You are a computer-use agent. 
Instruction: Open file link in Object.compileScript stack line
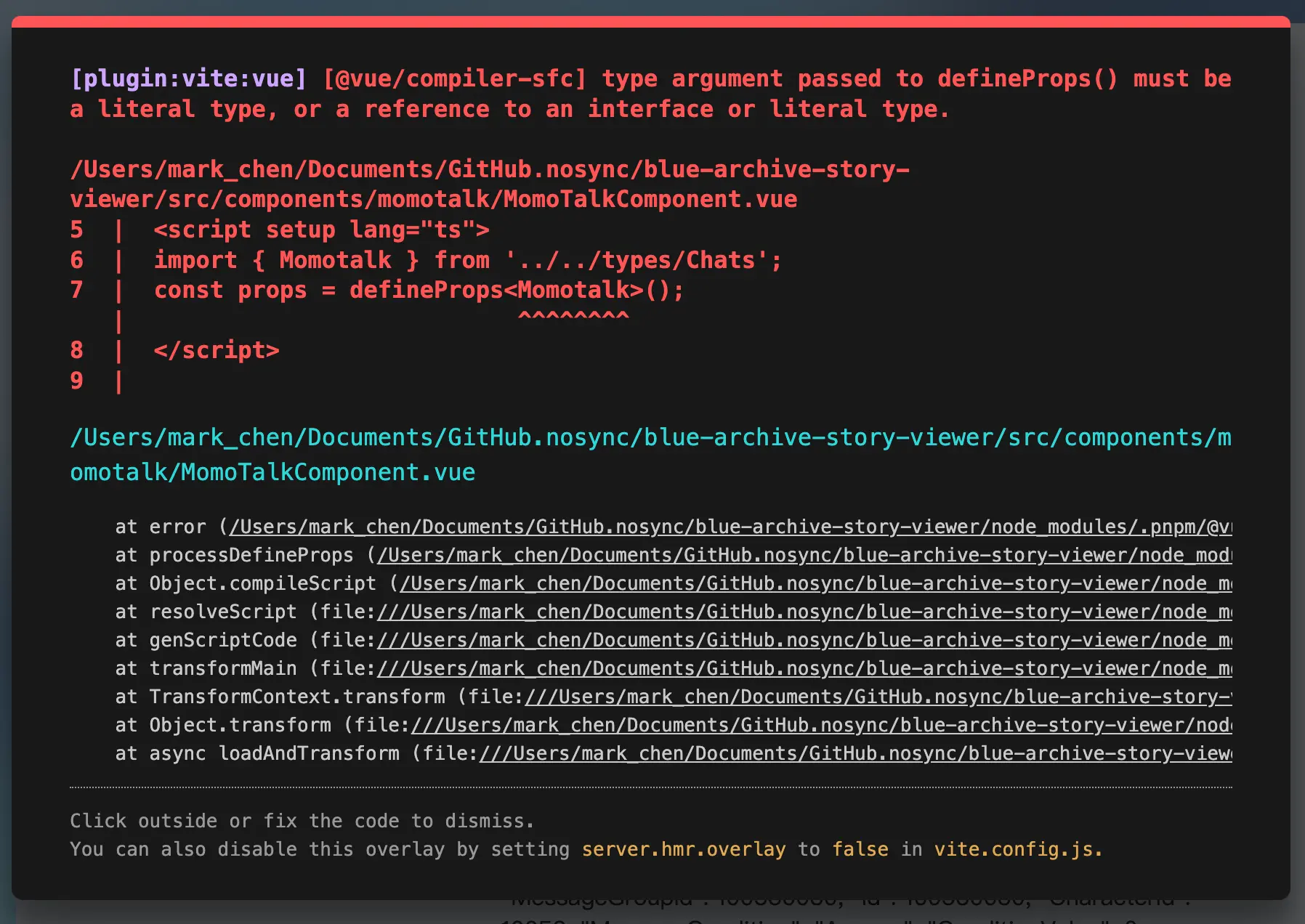pos(816,583)
